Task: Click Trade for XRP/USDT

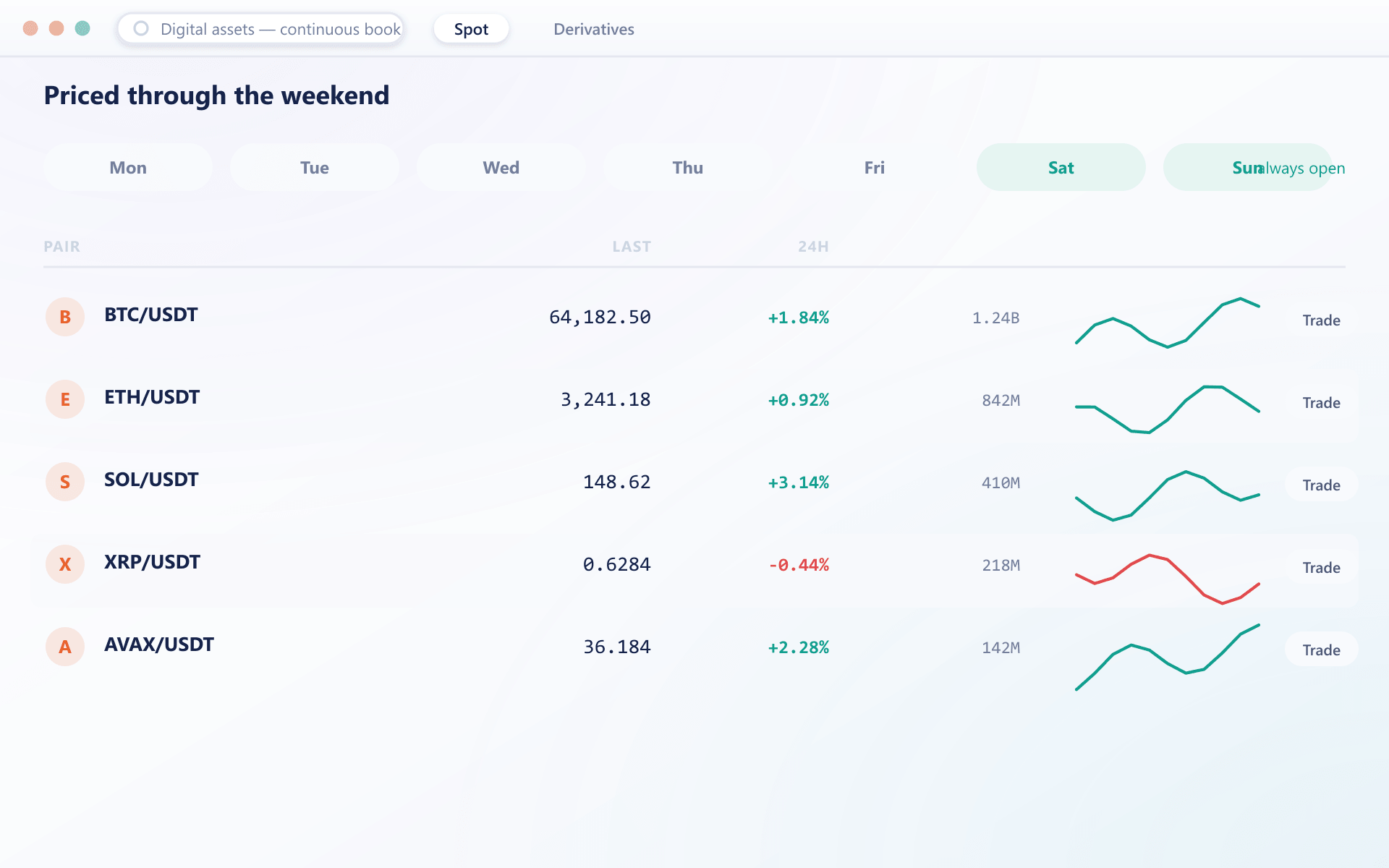Action: [x=1321, y=568]
